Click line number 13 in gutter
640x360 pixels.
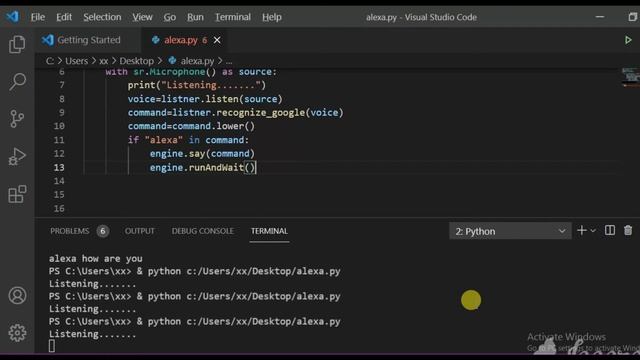pyautogui.click(x=59, y=167)
